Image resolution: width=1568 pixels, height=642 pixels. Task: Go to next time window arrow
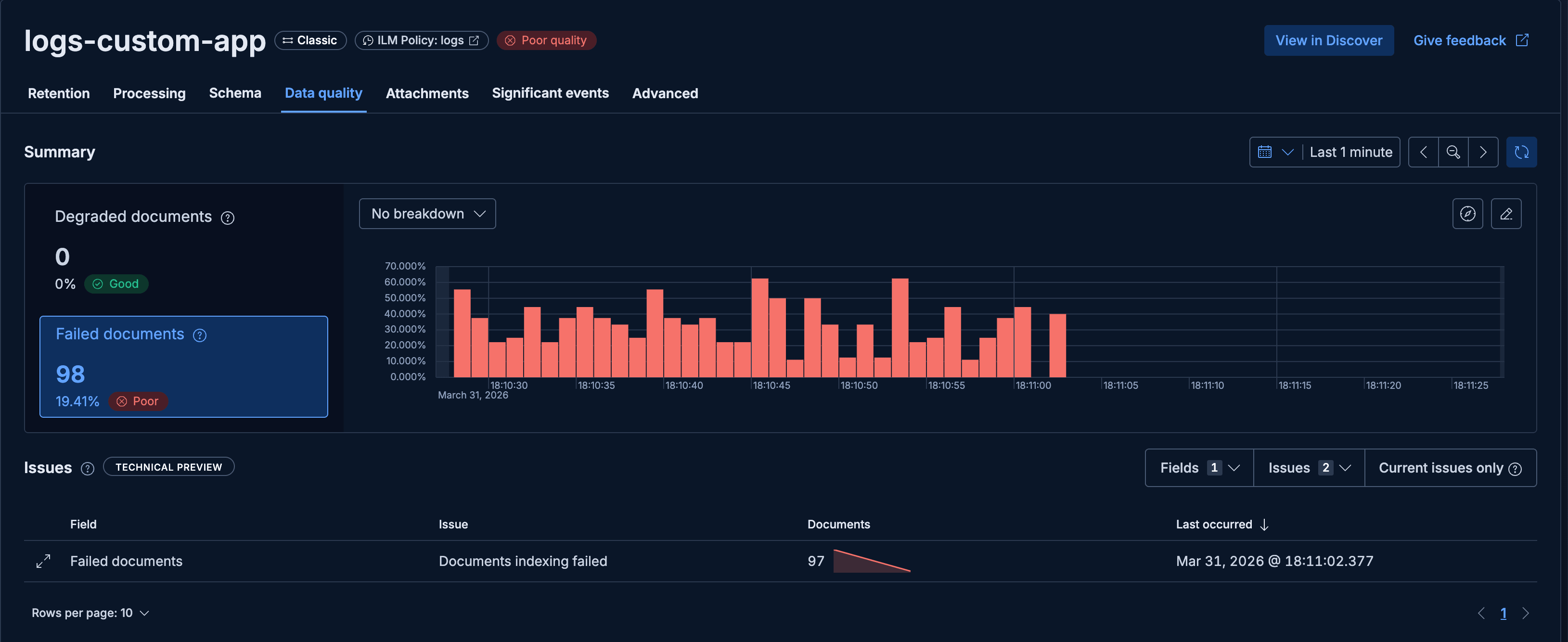tap(1483, 152)
